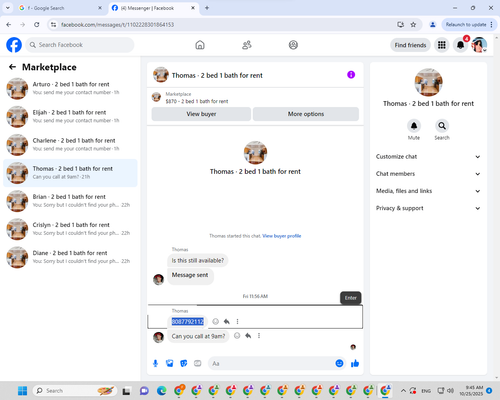Image resolution: width=500 pixels, height=400 pixels.
Task: Open the Elijah conversation
Action: (x=70, y=117)
